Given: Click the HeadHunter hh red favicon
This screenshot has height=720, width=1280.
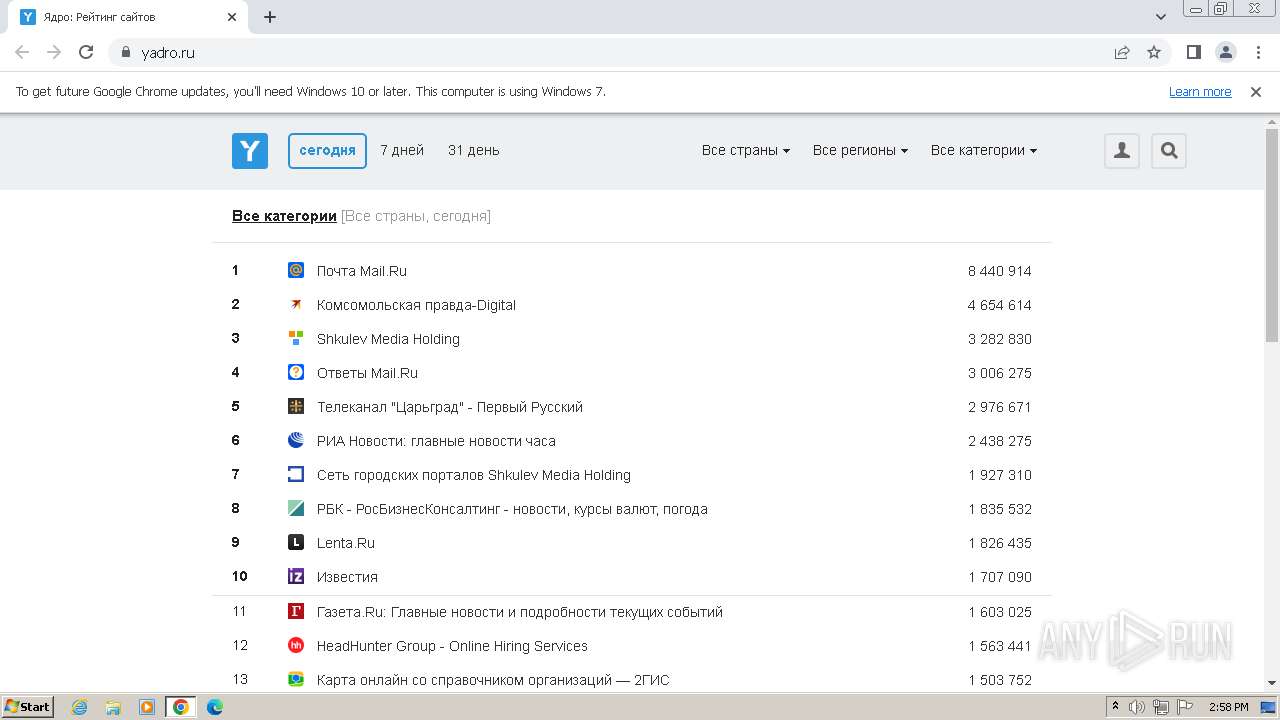Looking at the screenshot, I should pos(296,645).
